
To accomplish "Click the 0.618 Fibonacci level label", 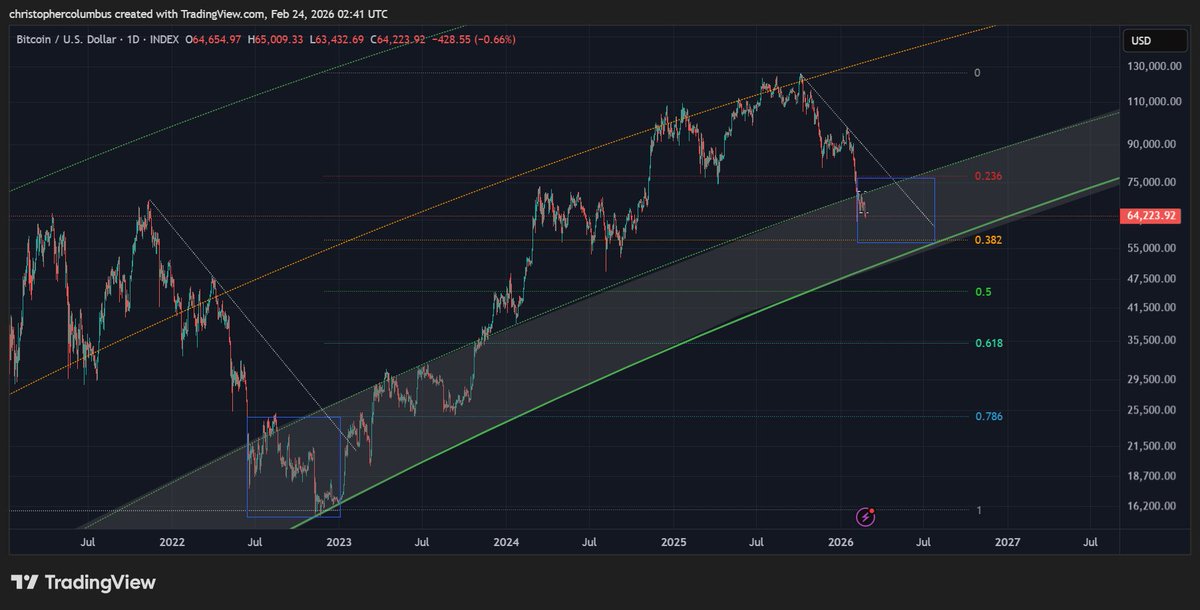I will point(989,343).
